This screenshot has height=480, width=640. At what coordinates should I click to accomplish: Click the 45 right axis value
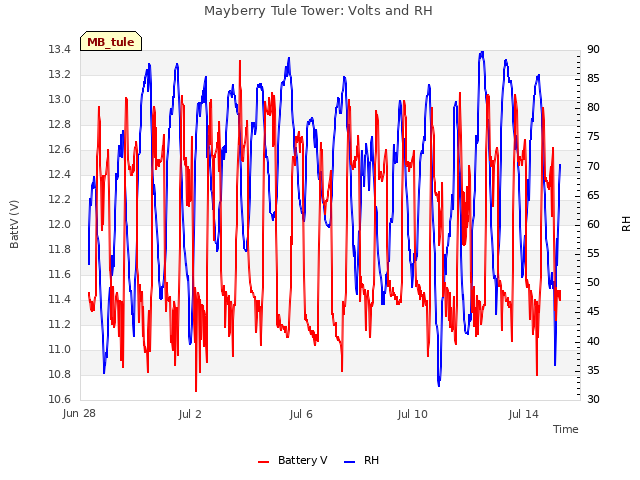(593, 312)
